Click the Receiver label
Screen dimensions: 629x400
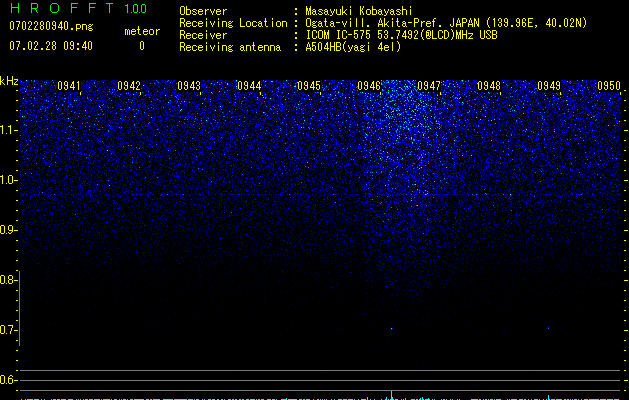(203, 35)
